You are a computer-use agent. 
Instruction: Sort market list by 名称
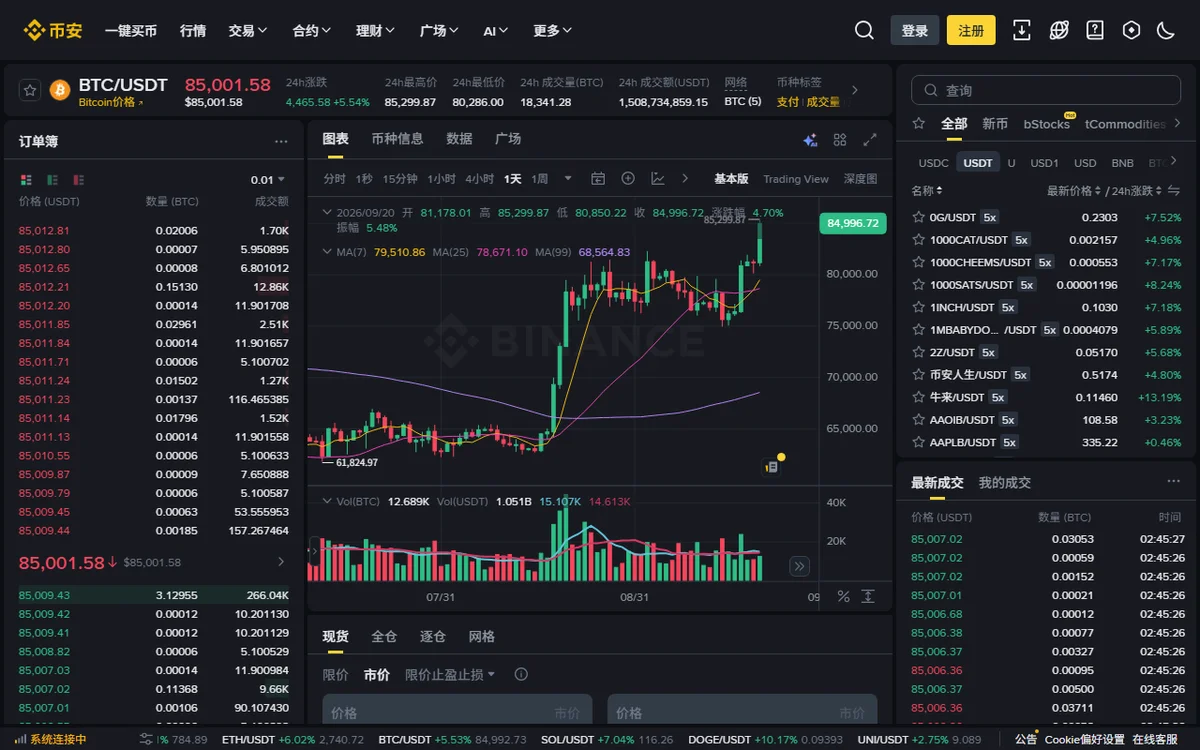[x=927, y=190]
